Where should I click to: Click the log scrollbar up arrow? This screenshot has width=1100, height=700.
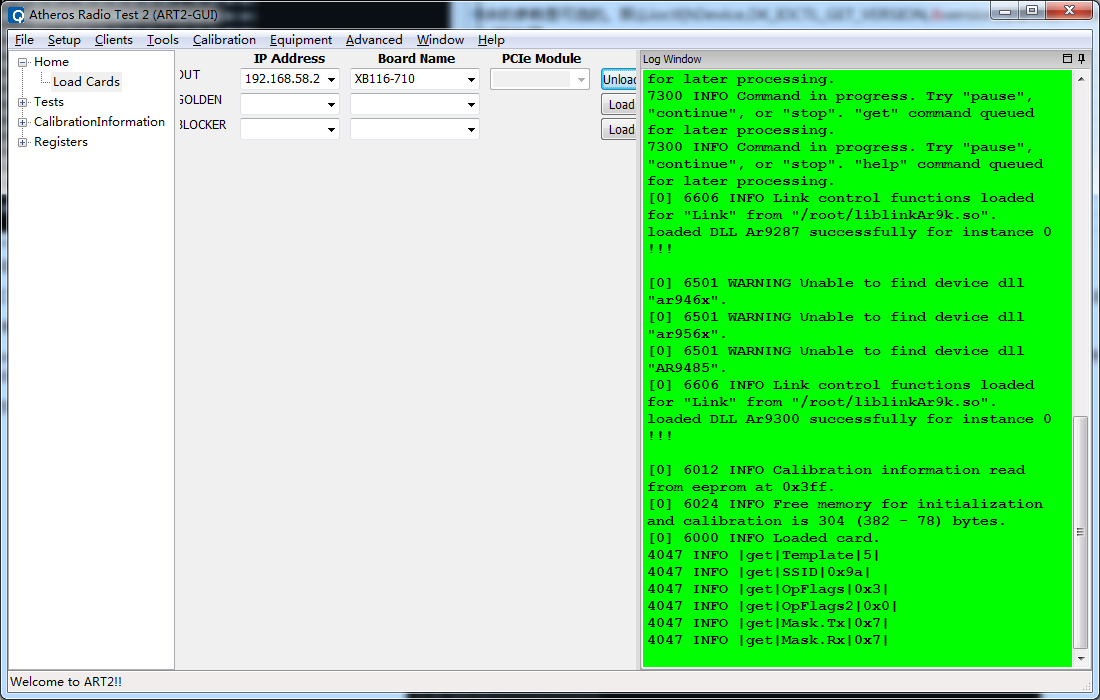point(1080,78)
